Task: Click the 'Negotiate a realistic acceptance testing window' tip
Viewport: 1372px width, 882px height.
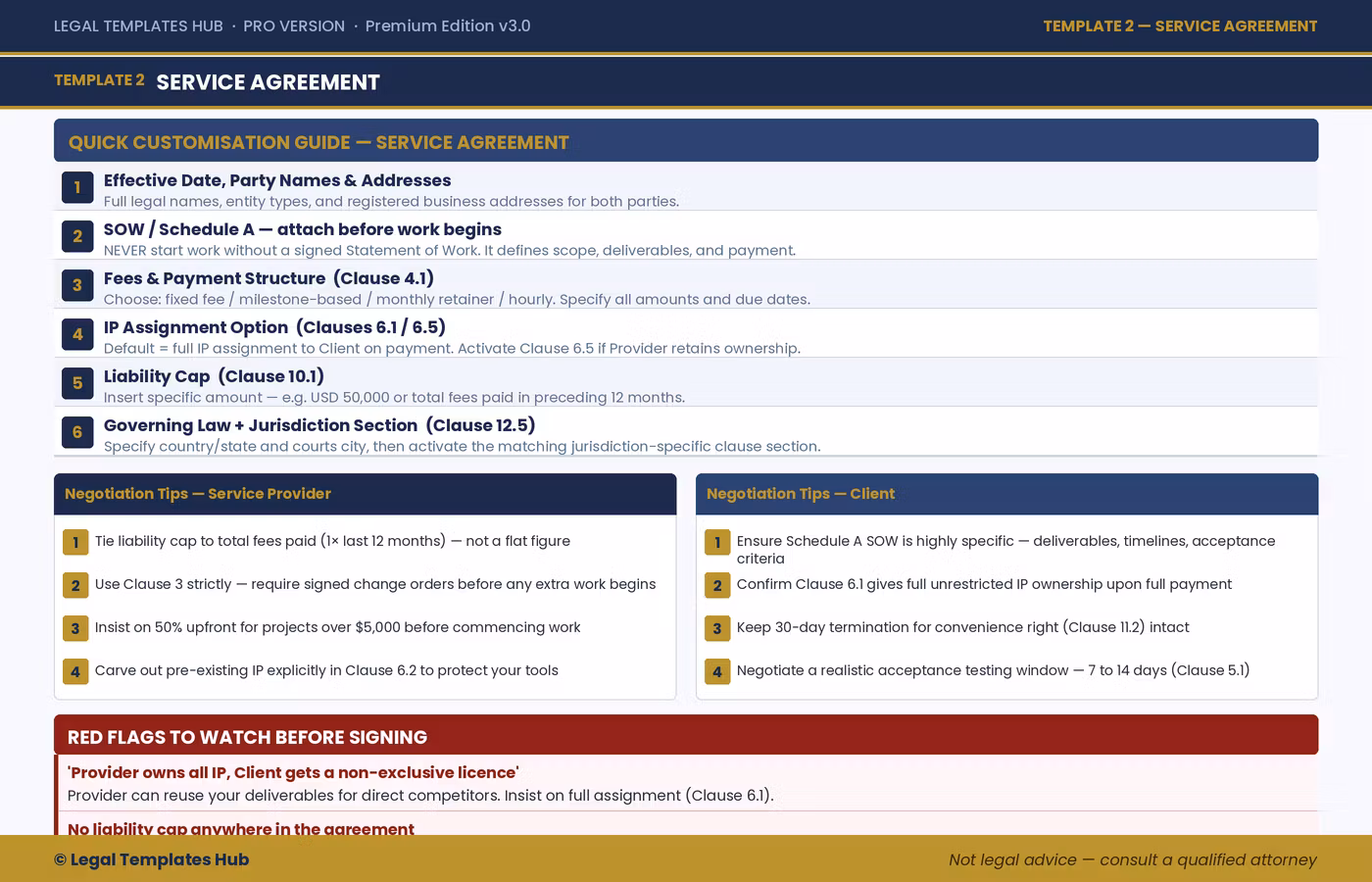Action: click(993, 670)
